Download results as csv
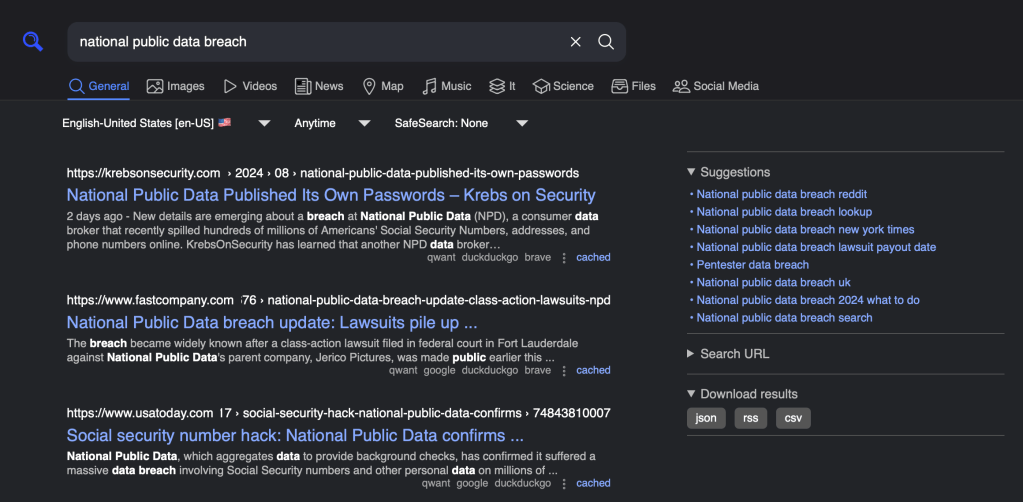 click(x=793, y=418)
